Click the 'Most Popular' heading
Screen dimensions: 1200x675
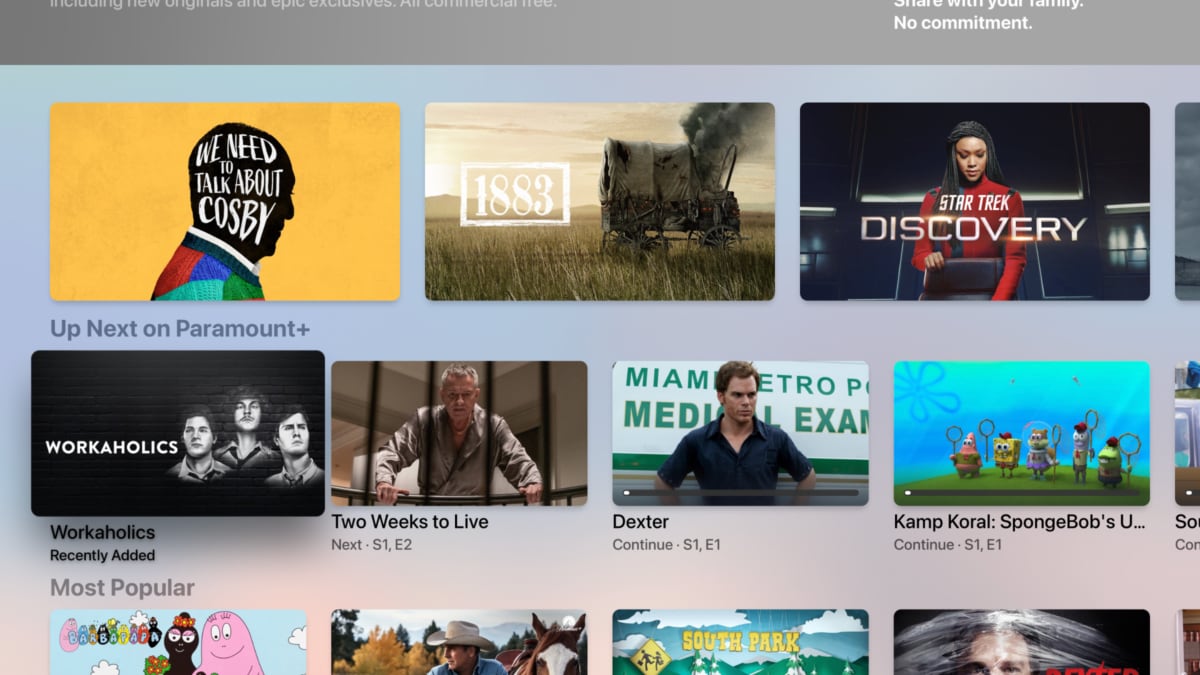click(x=122, y=588)
